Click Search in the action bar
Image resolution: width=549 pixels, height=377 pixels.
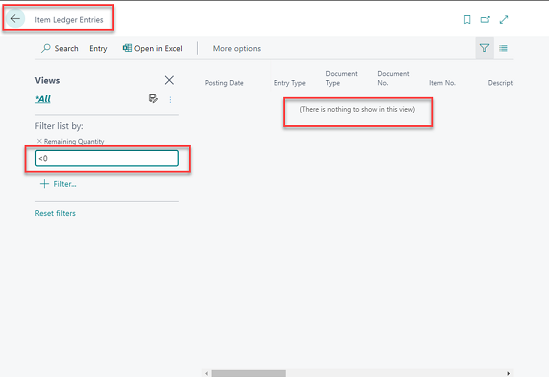[60, 48]
